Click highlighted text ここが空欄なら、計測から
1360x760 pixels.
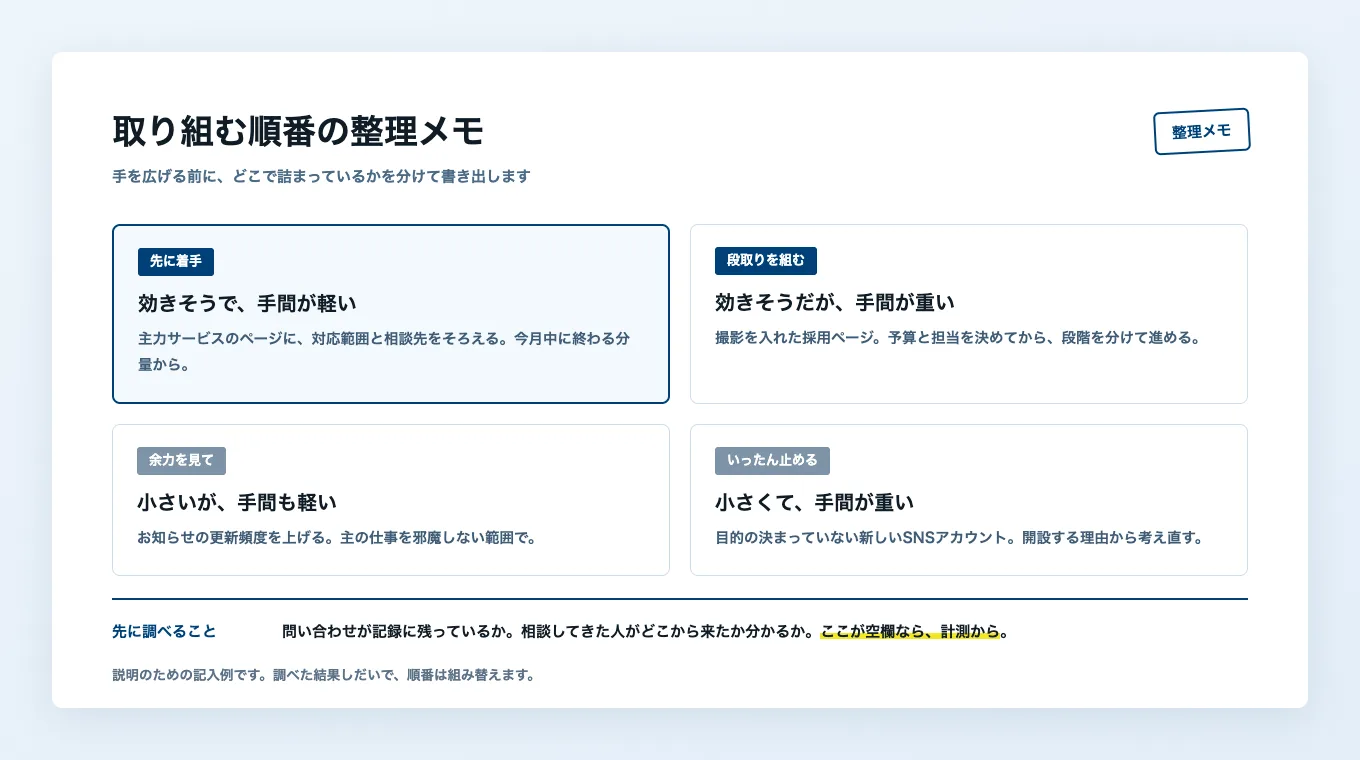pyautogui.click(x=910, y=631)
